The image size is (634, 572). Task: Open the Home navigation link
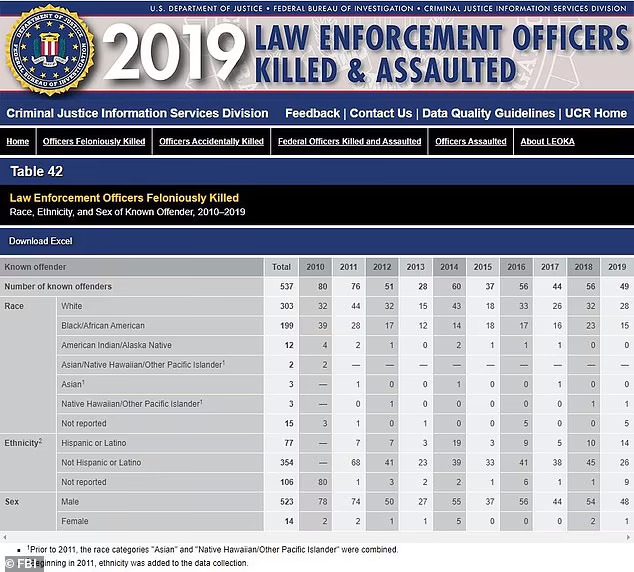18,141
